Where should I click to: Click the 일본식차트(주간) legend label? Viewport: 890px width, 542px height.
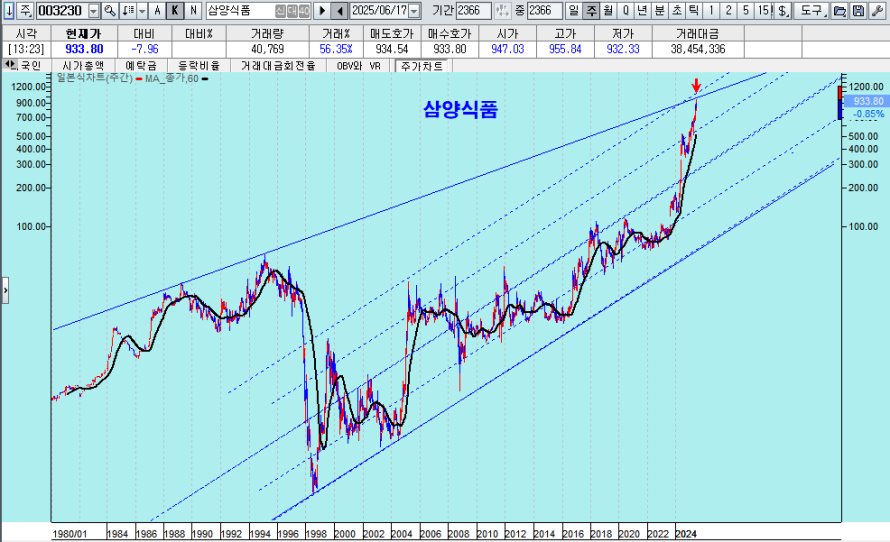(x=94, y=78)
